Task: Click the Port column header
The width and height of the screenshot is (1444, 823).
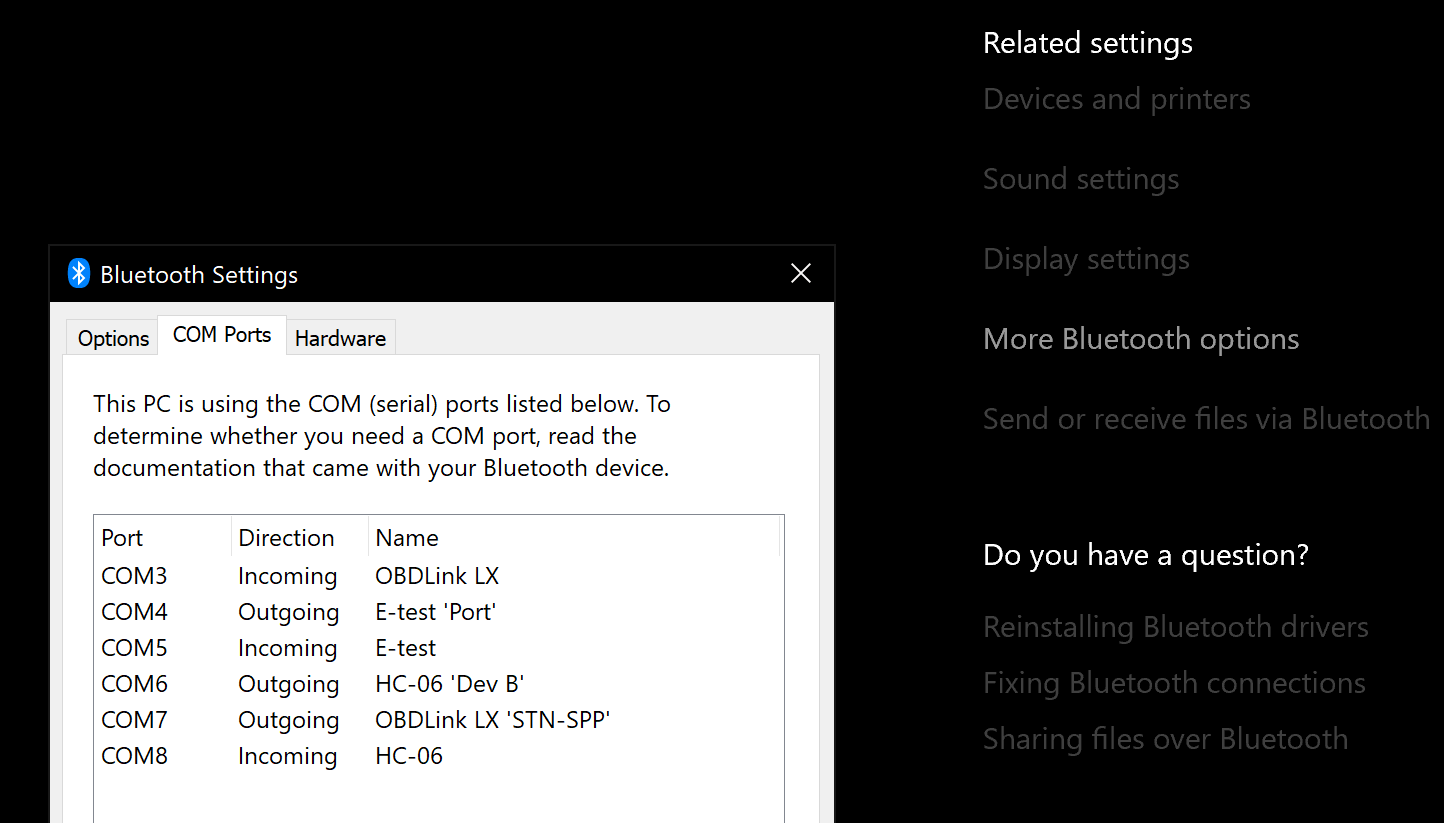Action: [163, 538]
